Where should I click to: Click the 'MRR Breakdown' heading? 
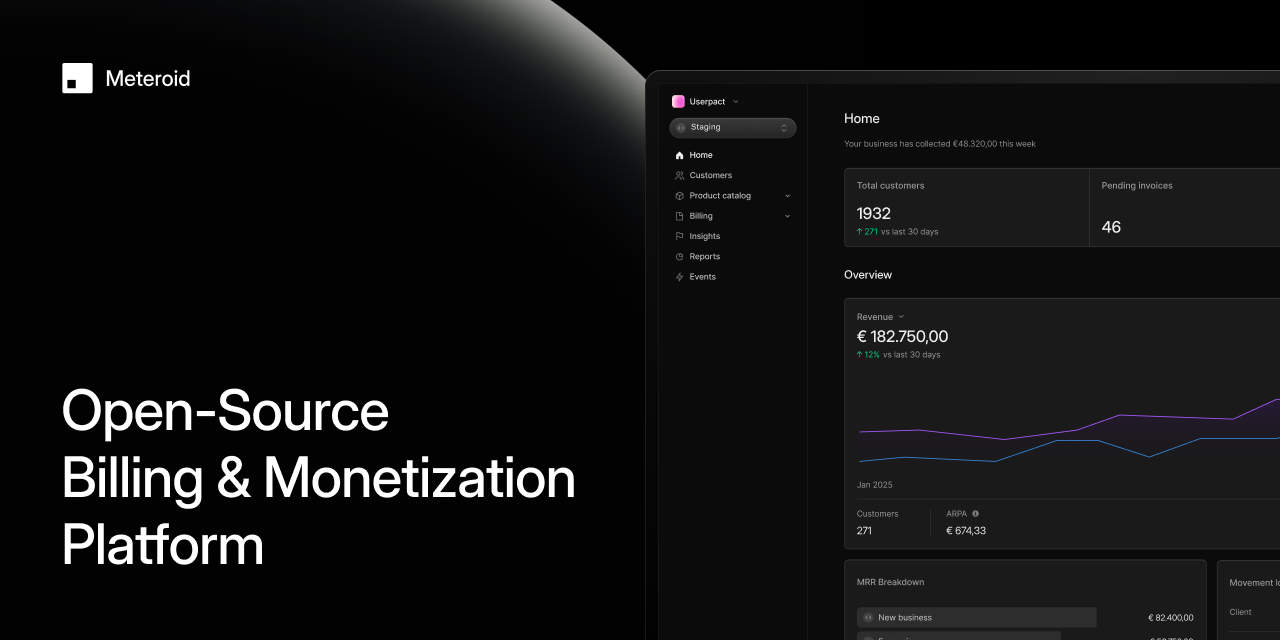pos(891,582)
